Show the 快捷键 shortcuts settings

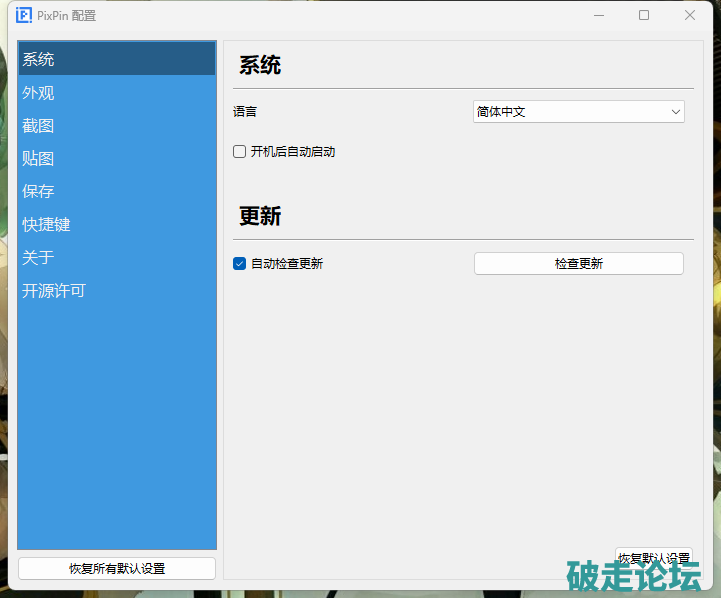click(x=47, y=225)
